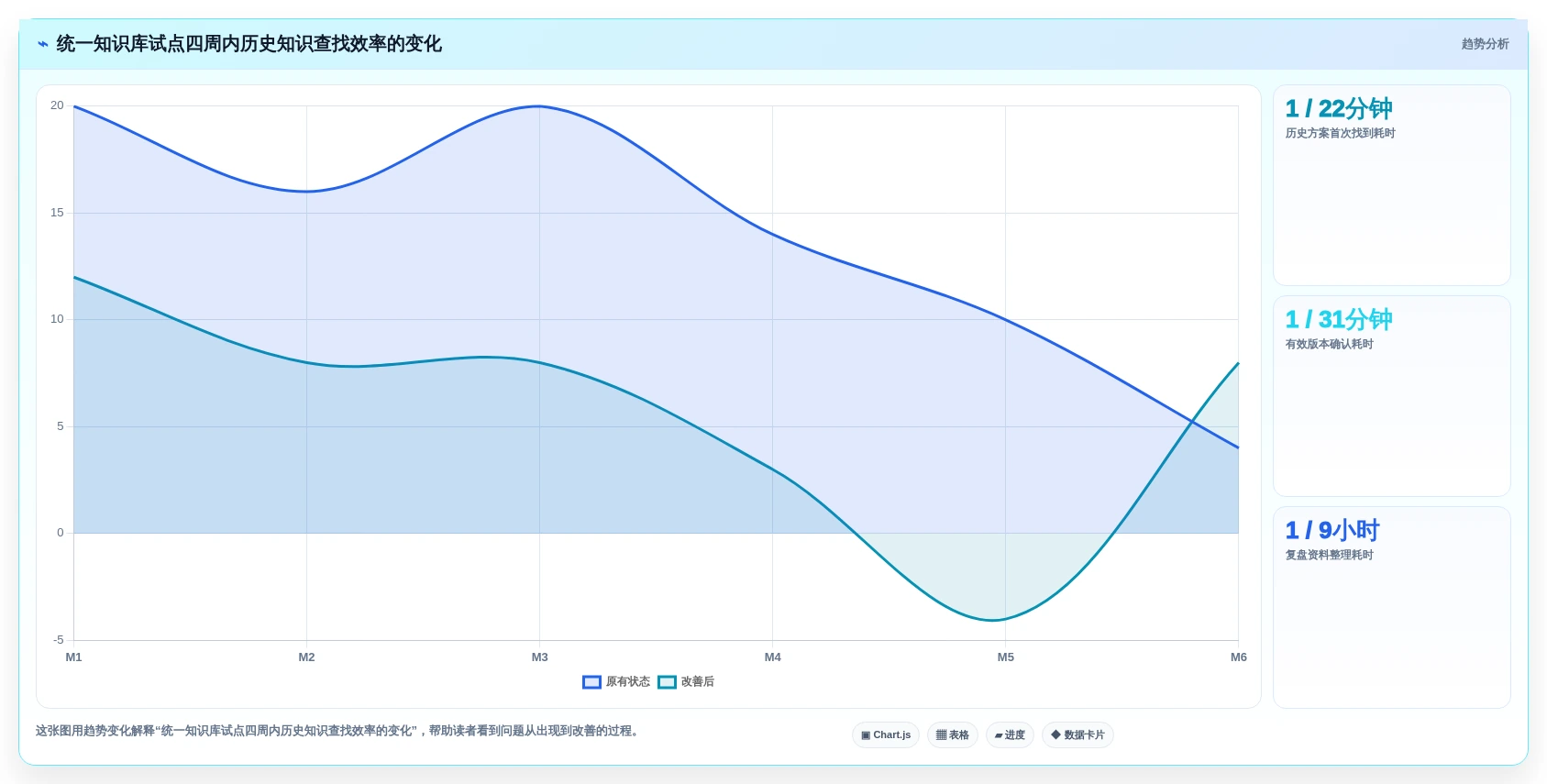
Task: Click the 数据卡片 diamond icon
Action: (x=1055, y=735)
